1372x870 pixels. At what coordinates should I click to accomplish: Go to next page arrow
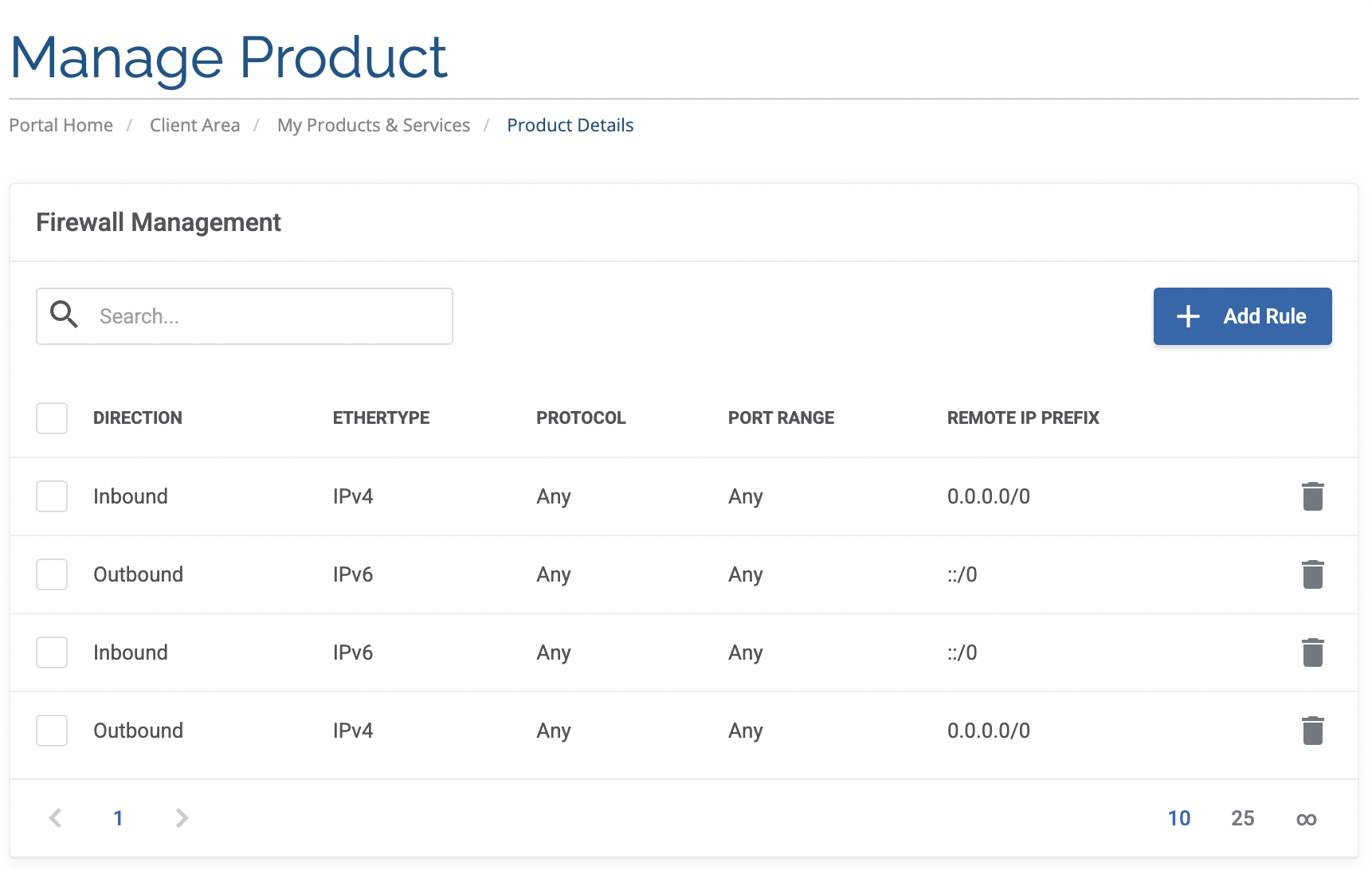(x=182, y=818)
